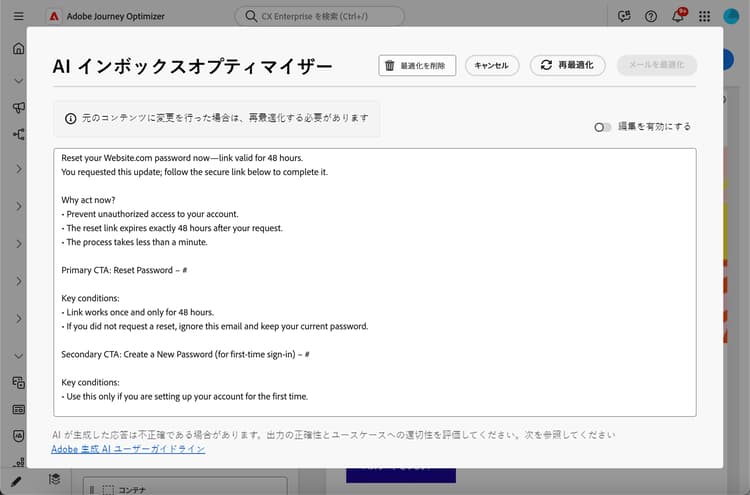Click the "Use this only if you are setting up" line
Screen dimensions: 750x495
point(185,396)
